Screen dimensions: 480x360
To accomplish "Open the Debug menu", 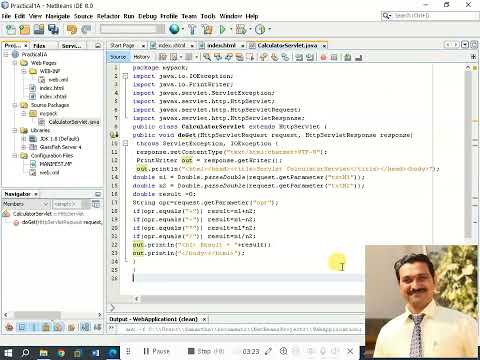I will [147, 16].
